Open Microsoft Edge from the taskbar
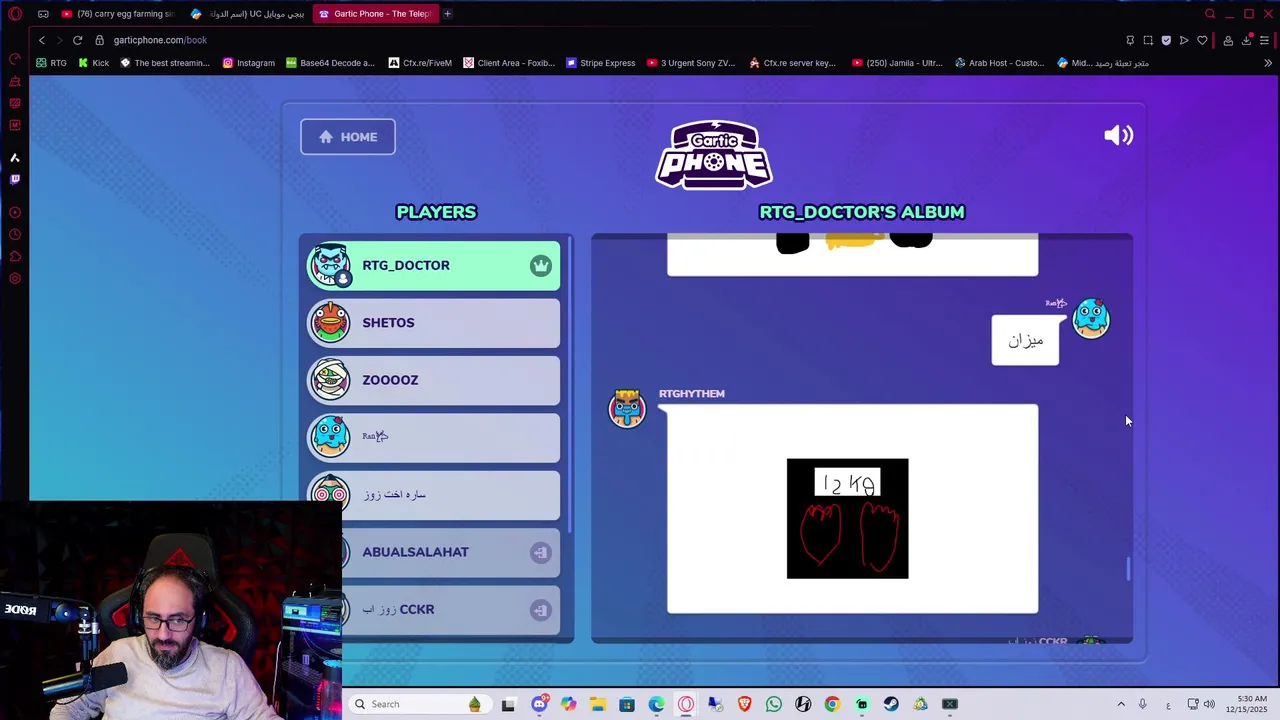 (x=656, y=704)
